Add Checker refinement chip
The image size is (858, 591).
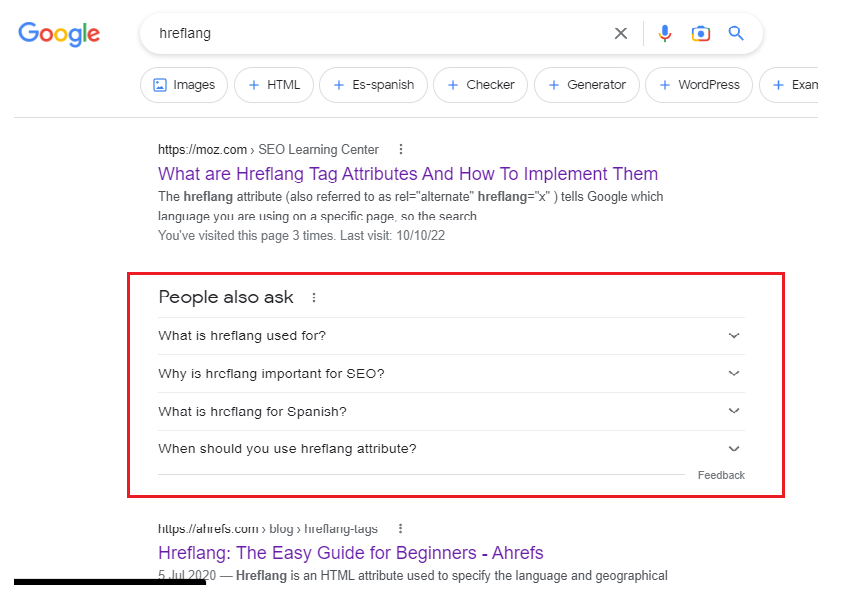point(480,85)
